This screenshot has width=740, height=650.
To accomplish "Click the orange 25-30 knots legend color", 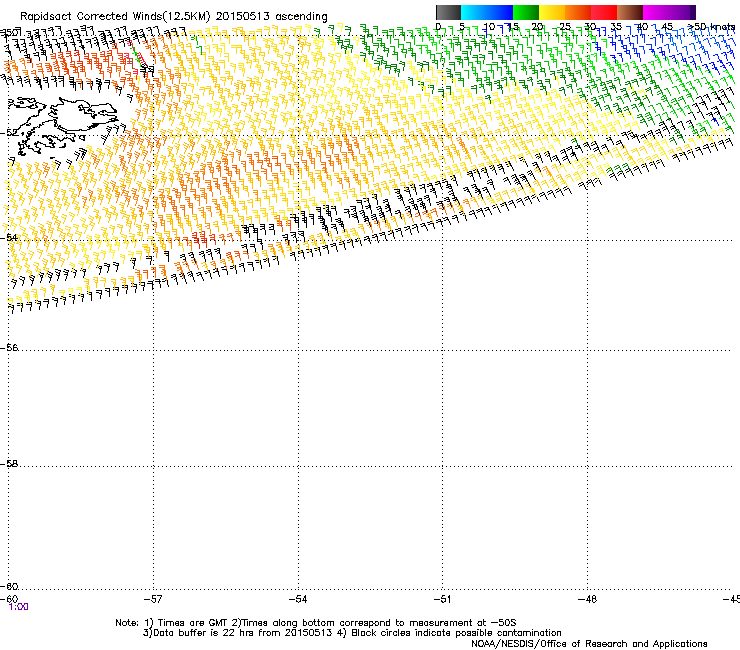I will (578, 12).
